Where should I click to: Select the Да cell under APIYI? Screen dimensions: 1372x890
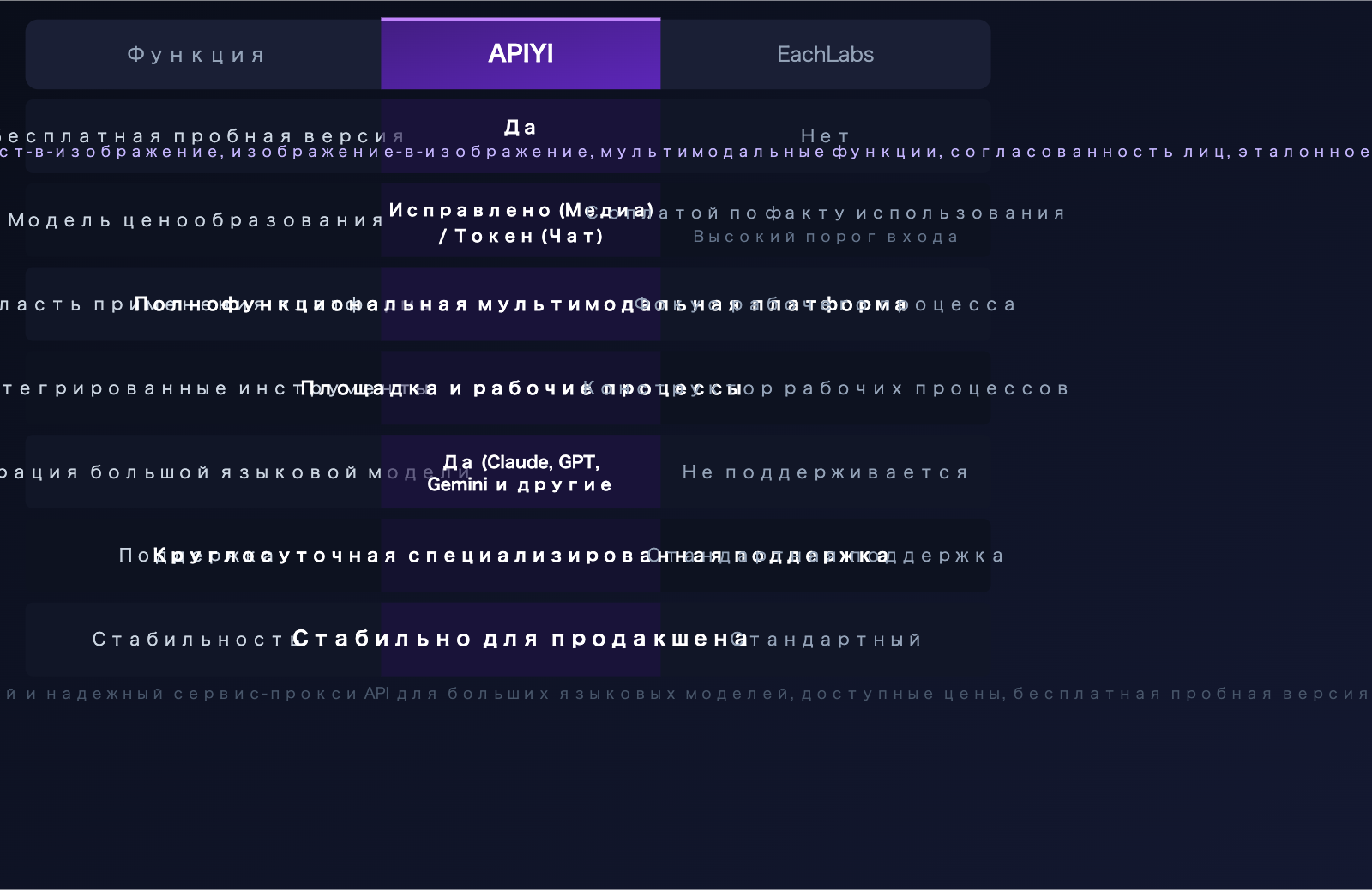pos(521,127)
